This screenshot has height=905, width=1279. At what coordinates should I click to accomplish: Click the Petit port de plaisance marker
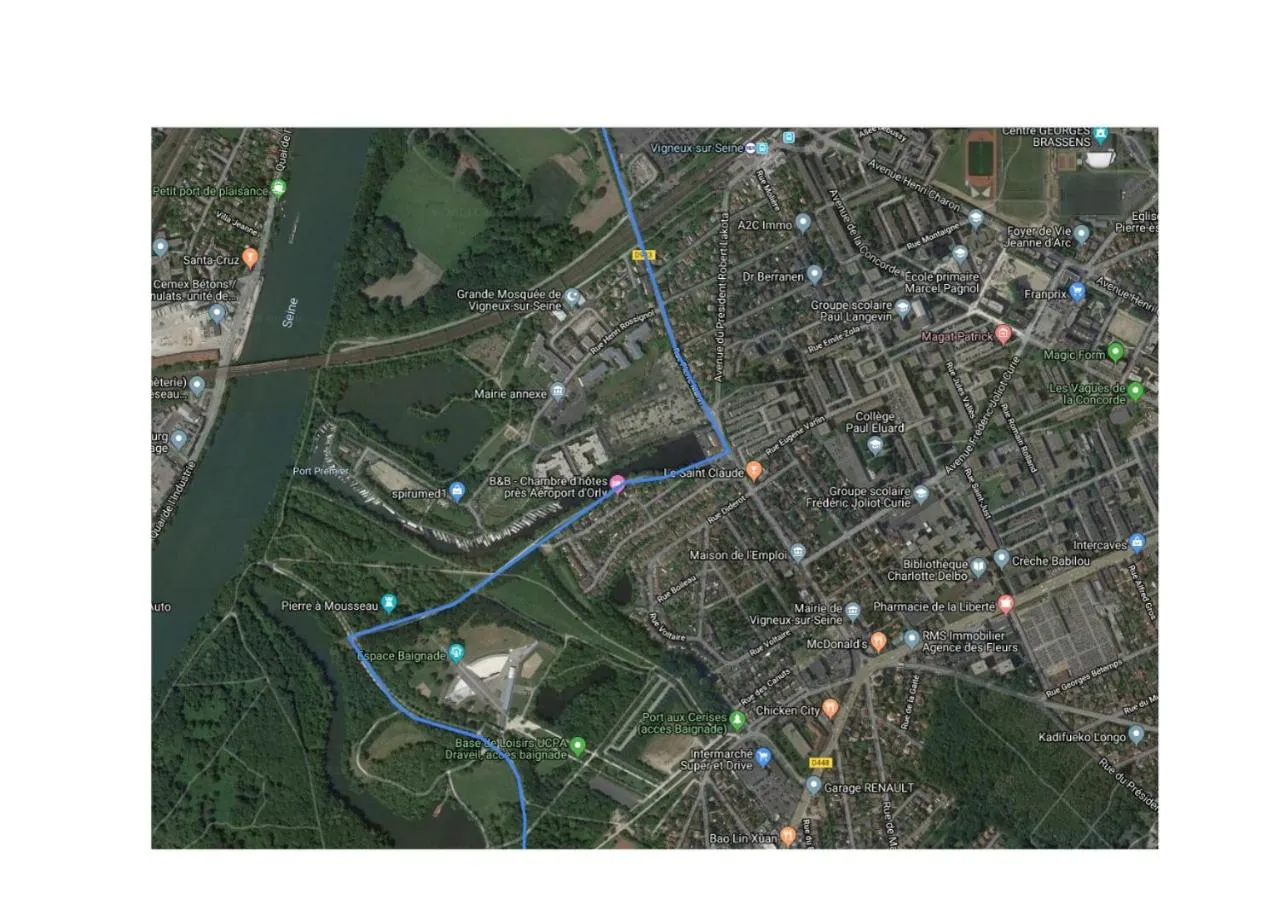(278, 188)
